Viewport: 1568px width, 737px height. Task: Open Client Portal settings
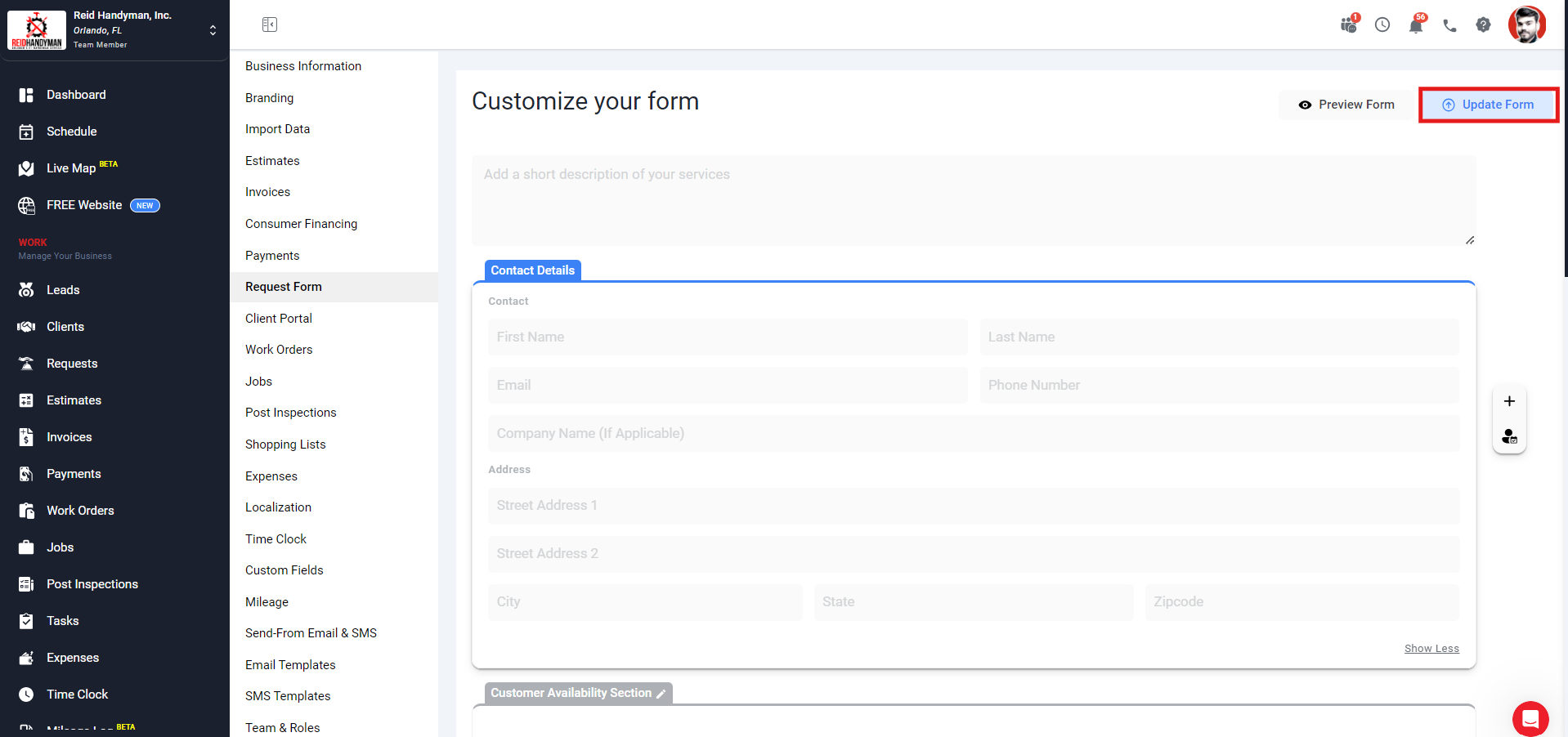tap(279, 319)
